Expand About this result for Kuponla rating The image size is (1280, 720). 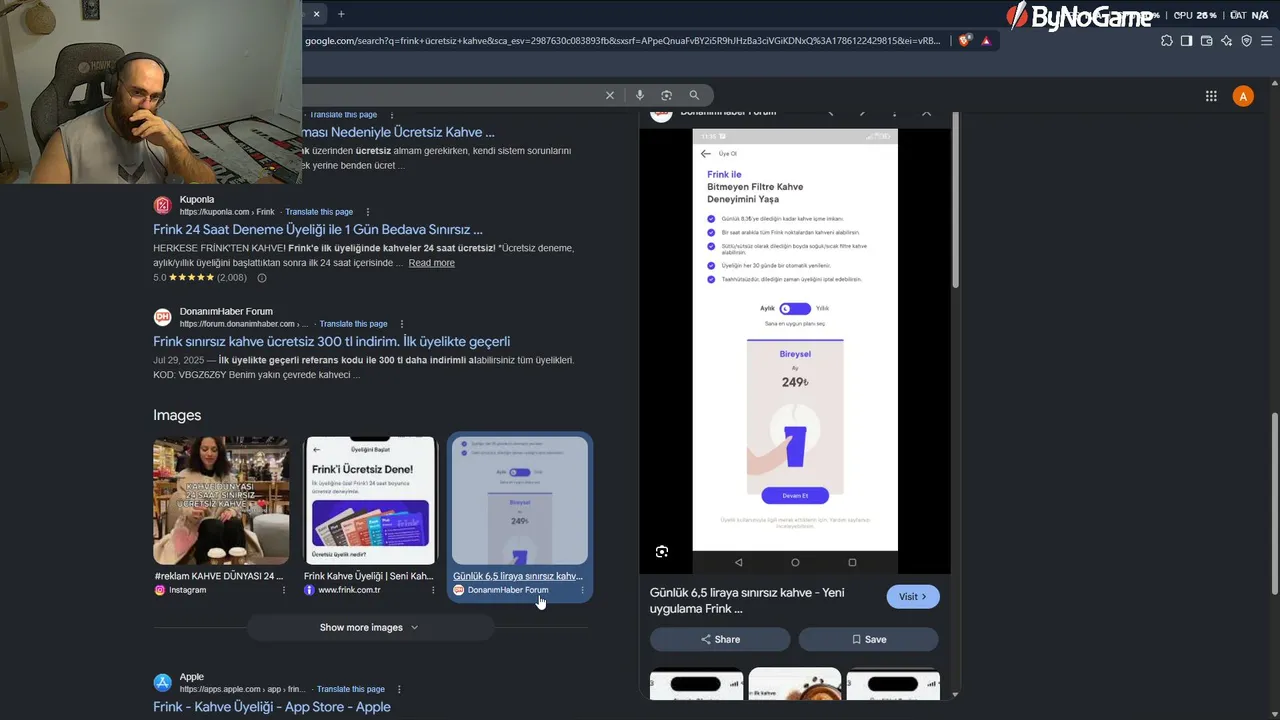click(x=262, y=278)
